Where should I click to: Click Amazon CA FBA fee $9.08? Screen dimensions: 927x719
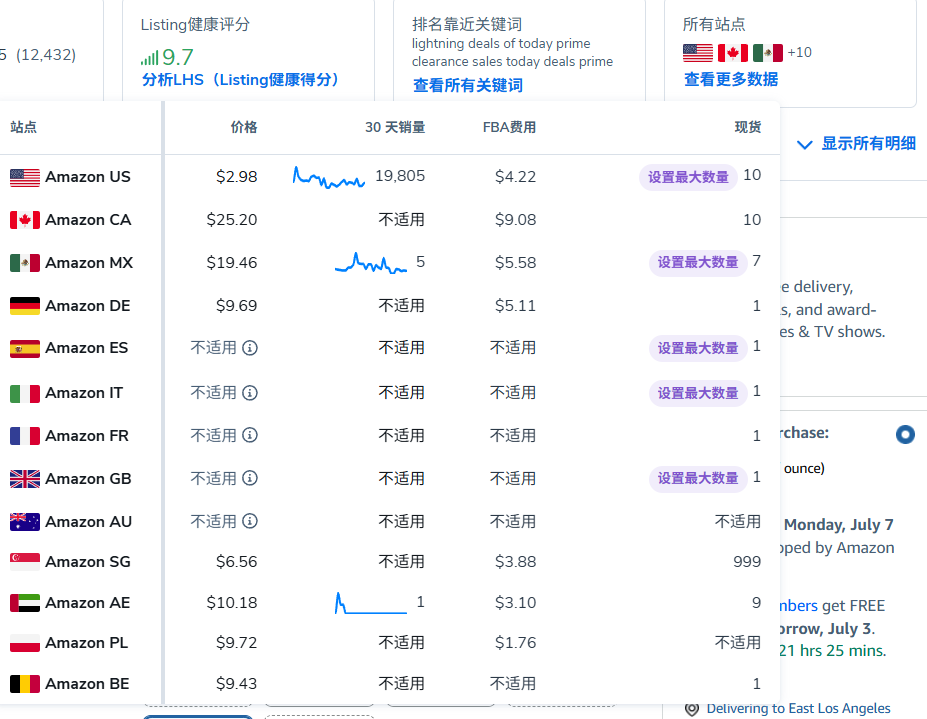coord(516,220)
